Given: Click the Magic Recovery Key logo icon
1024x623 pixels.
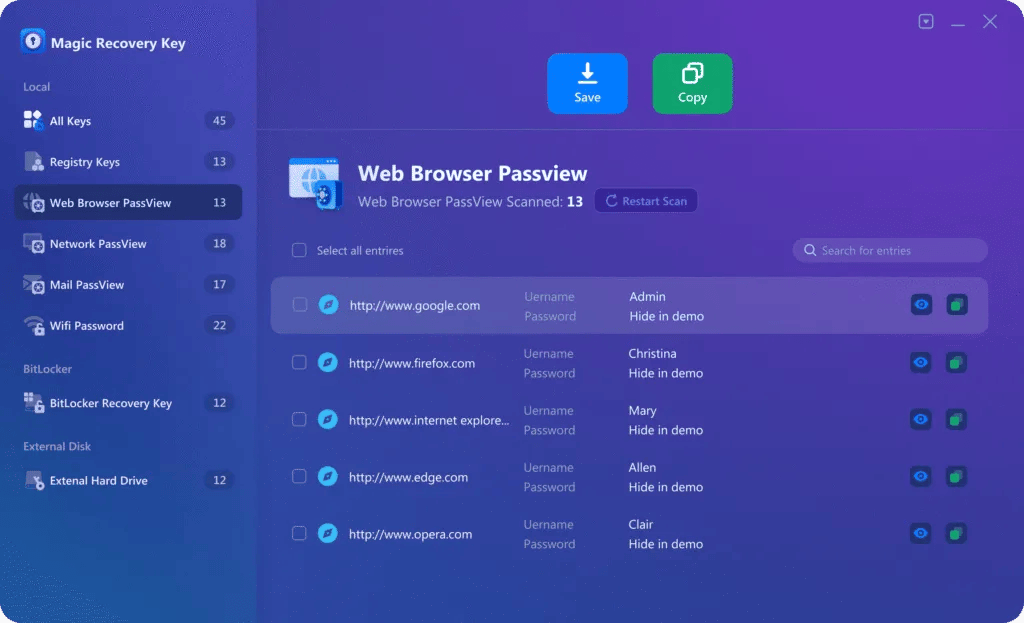Looking at the screenshot, I should pos(33,42).
